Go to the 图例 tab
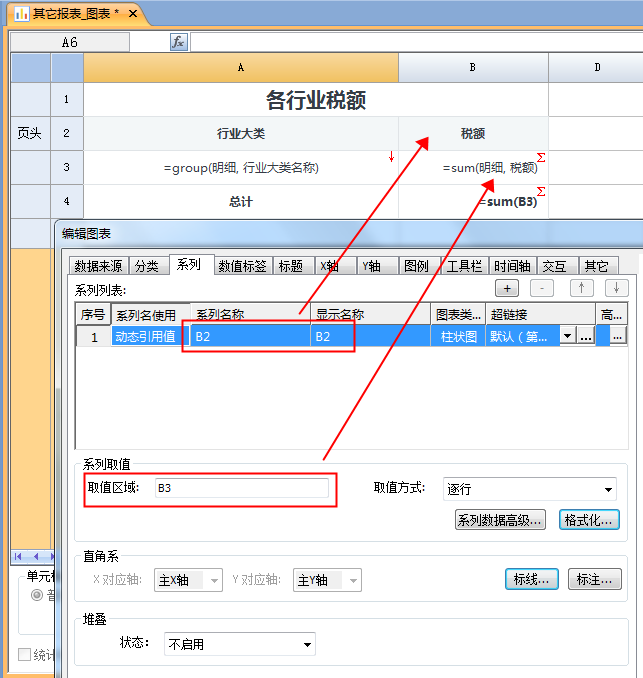Image resolution: width=643 pixels, height=678 pixels. pos(416,266)
